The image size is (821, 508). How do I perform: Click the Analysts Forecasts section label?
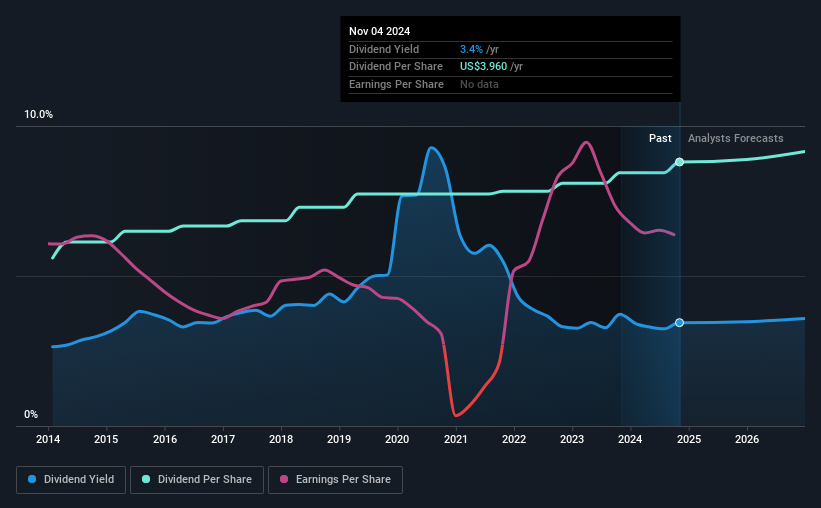tap(736, 138)
